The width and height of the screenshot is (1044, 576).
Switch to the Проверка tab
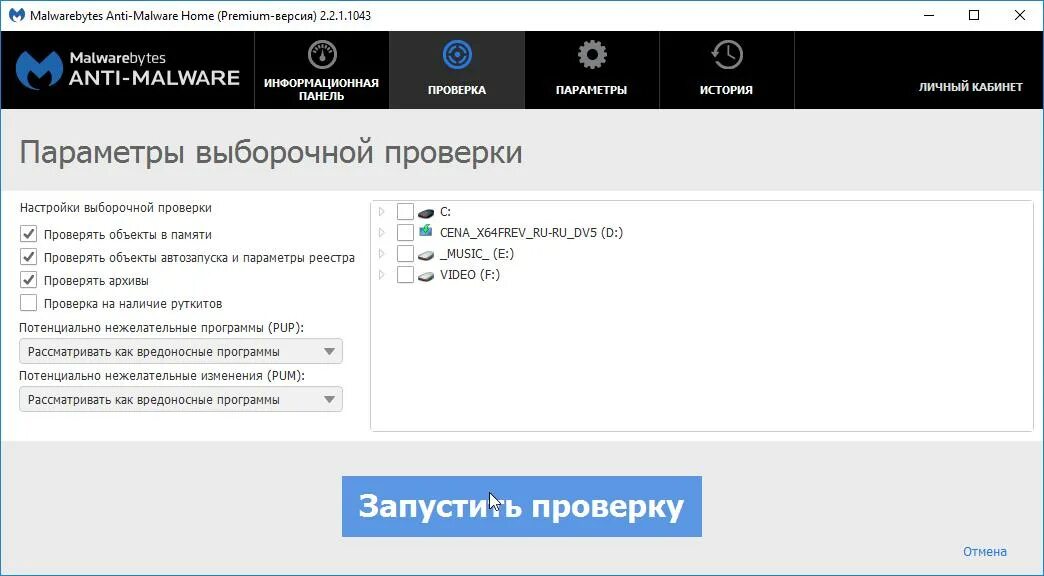(457, 70)
